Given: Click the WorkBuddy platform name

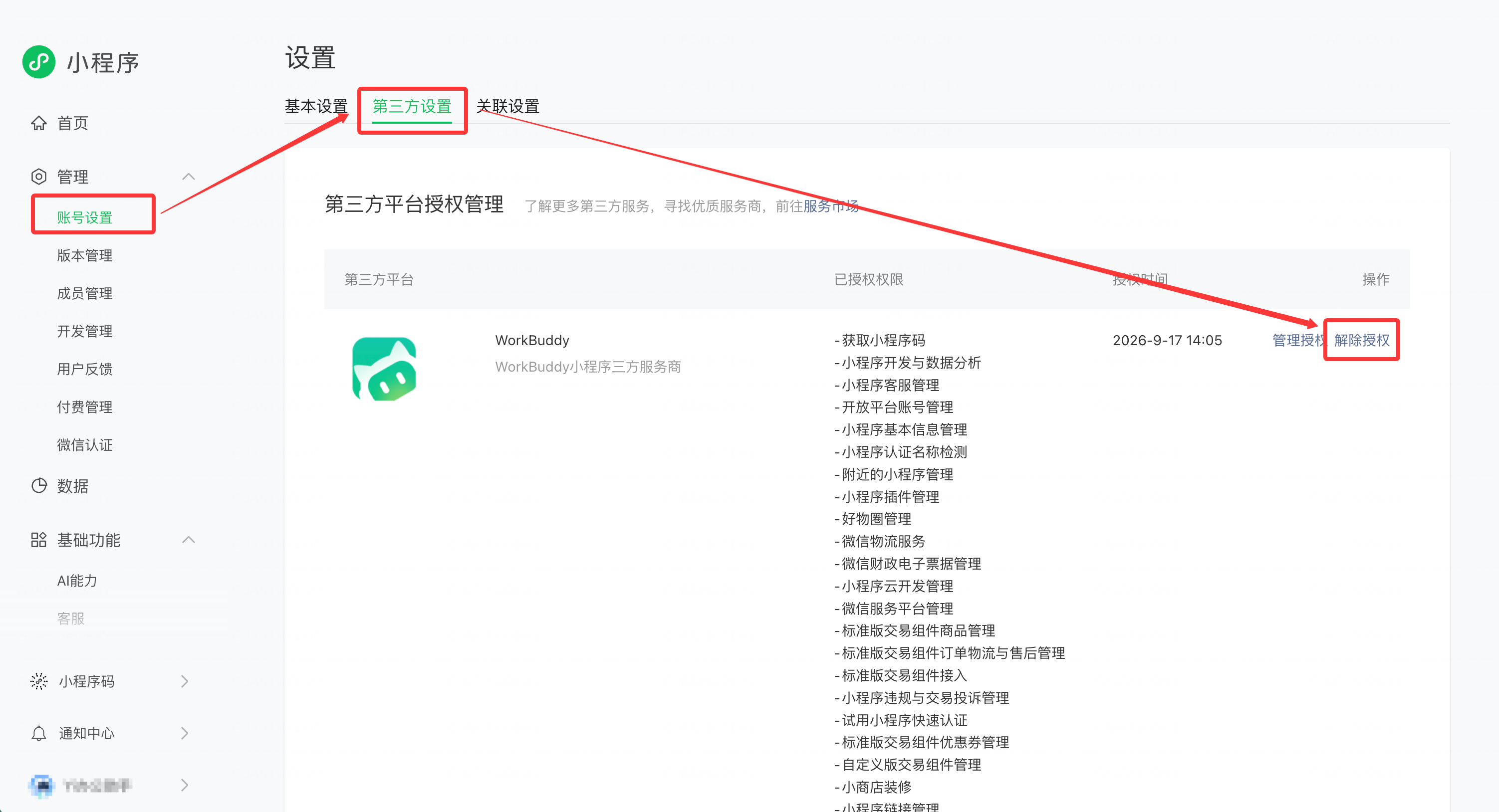Looking at the screenshot, I should click(532, 340).
